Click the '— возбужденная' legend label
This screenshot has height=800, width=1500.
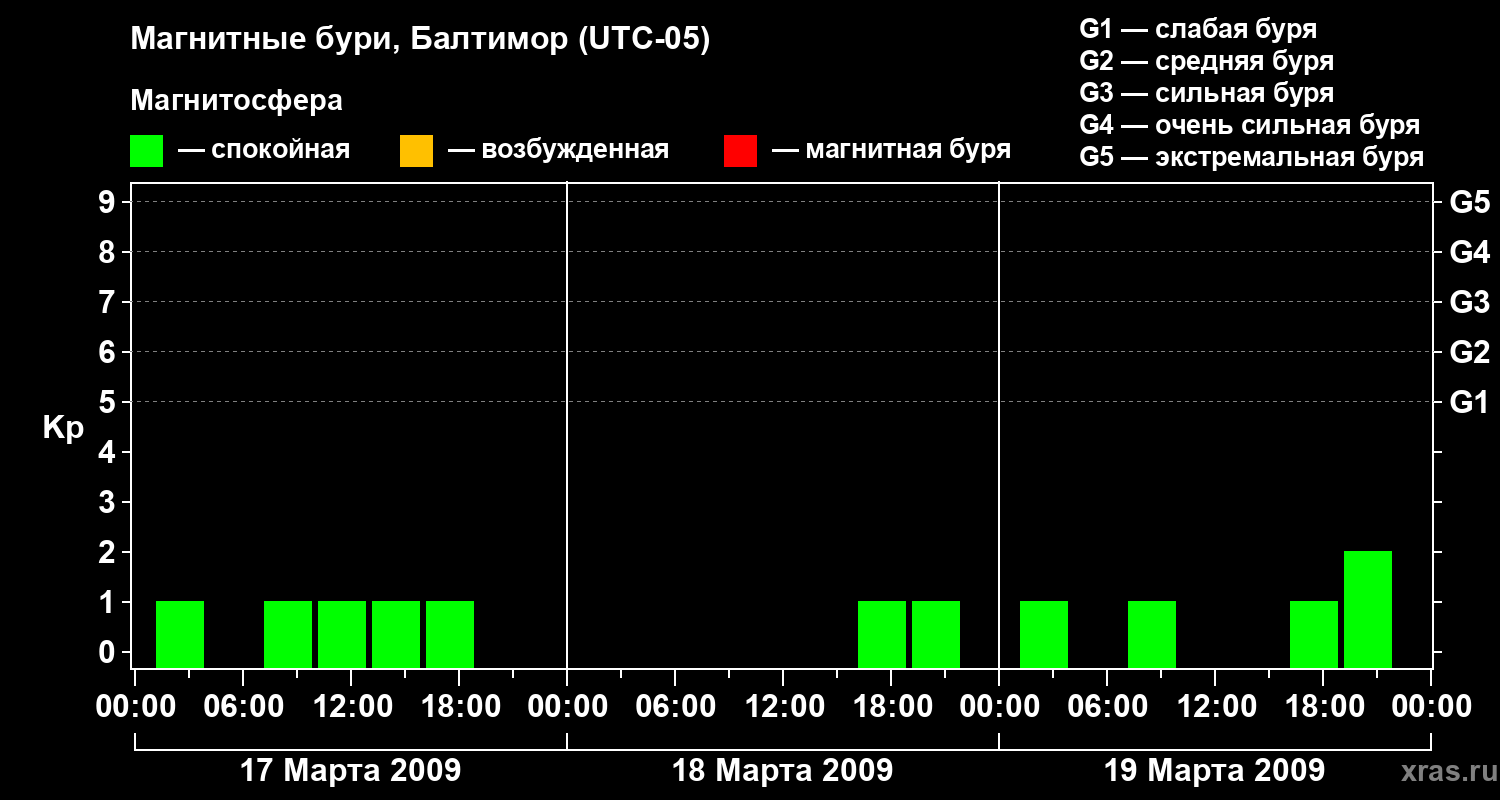[558, 150]
